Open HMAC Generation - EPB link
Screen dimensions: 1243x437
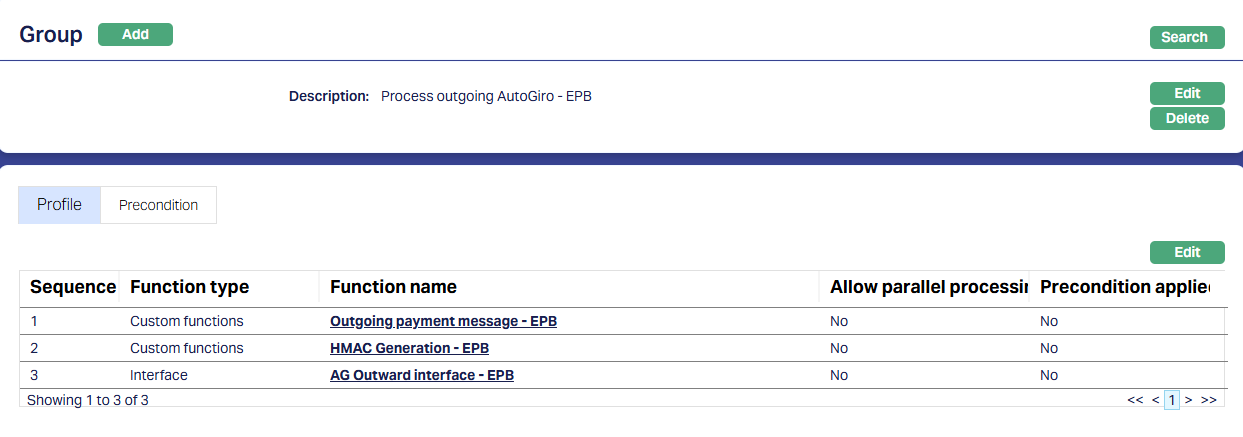point(409,349)
